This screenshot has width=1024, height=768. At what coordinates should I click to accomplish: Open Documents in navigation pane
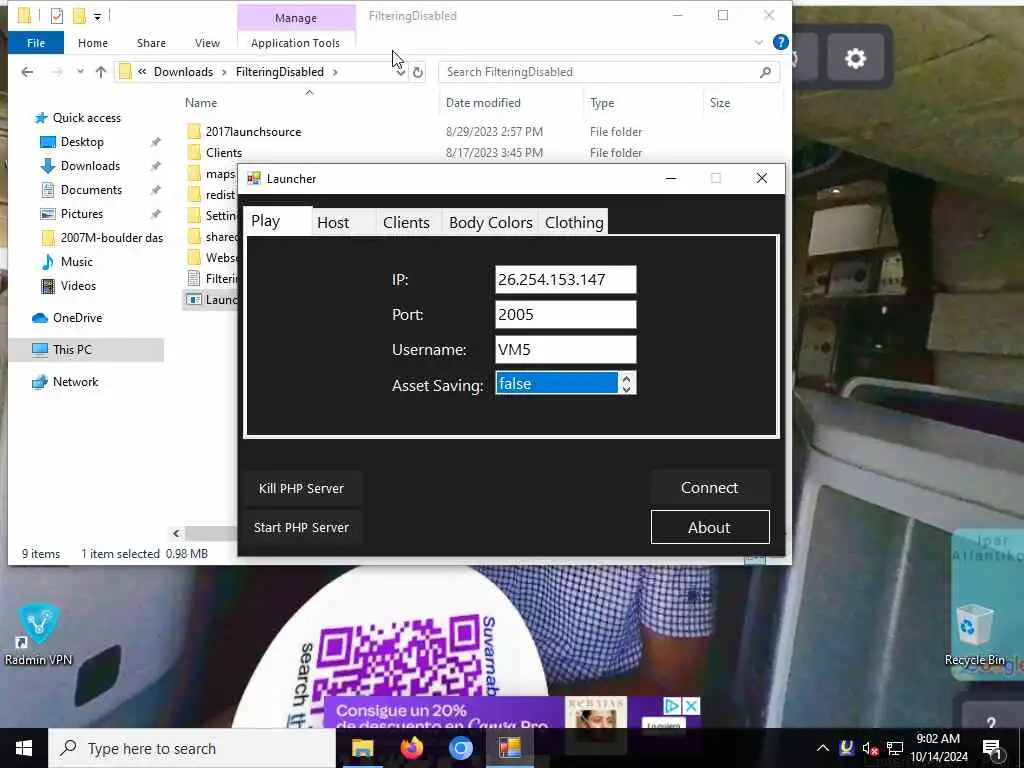[x=91, y=189]
